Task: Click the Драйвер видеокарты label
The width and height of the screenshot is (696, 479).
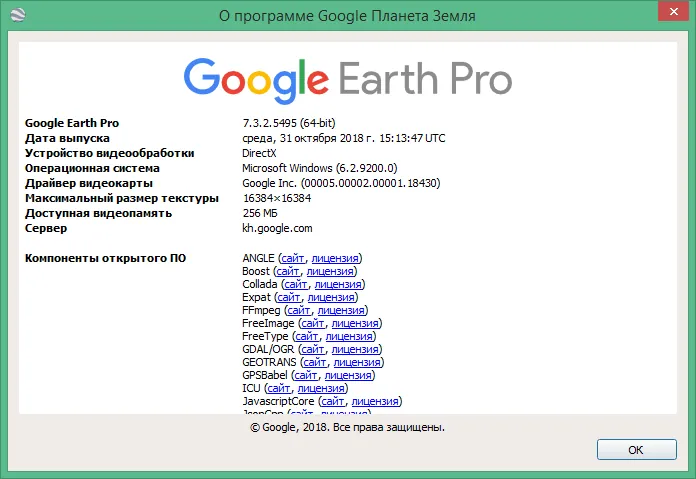Action: (x=89, y=183)
